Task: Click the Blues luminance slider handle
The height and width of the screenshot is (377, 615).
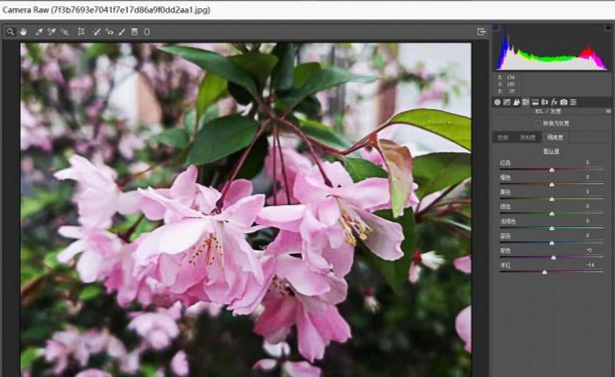Action: tap(552, 243)
